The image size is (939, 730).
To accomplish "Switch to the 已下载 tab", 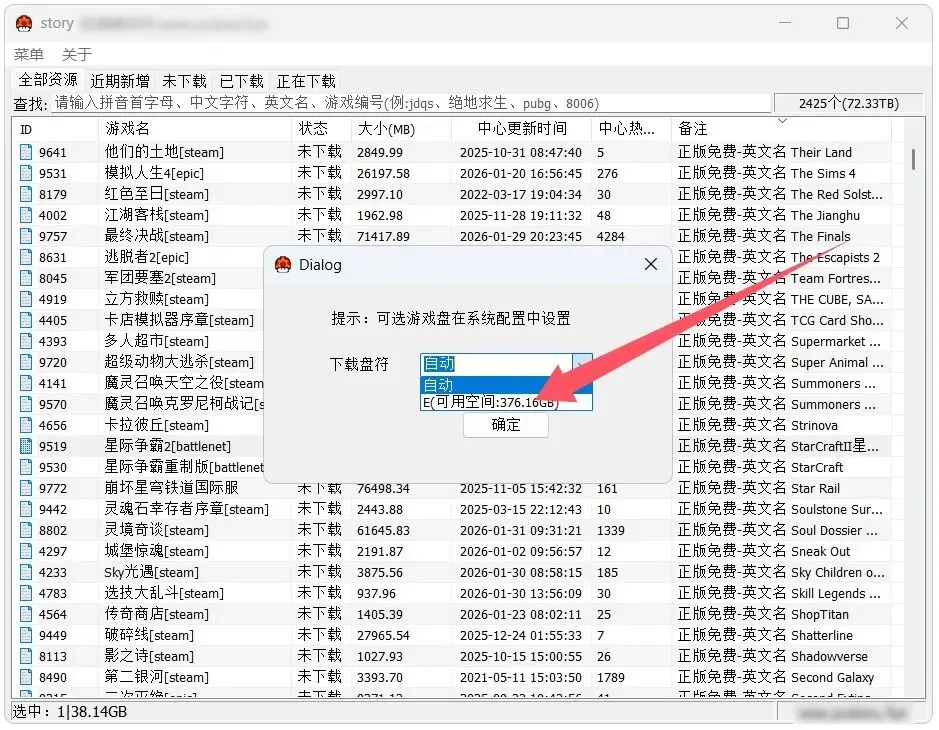I will click(242, 81).
